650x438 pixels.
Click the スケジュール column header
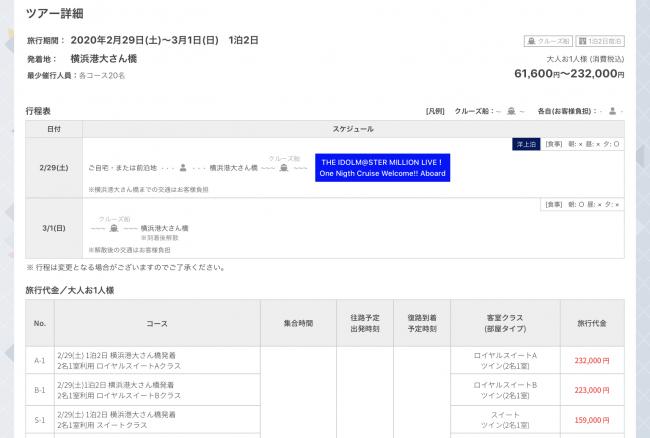(x=353, y=129)
